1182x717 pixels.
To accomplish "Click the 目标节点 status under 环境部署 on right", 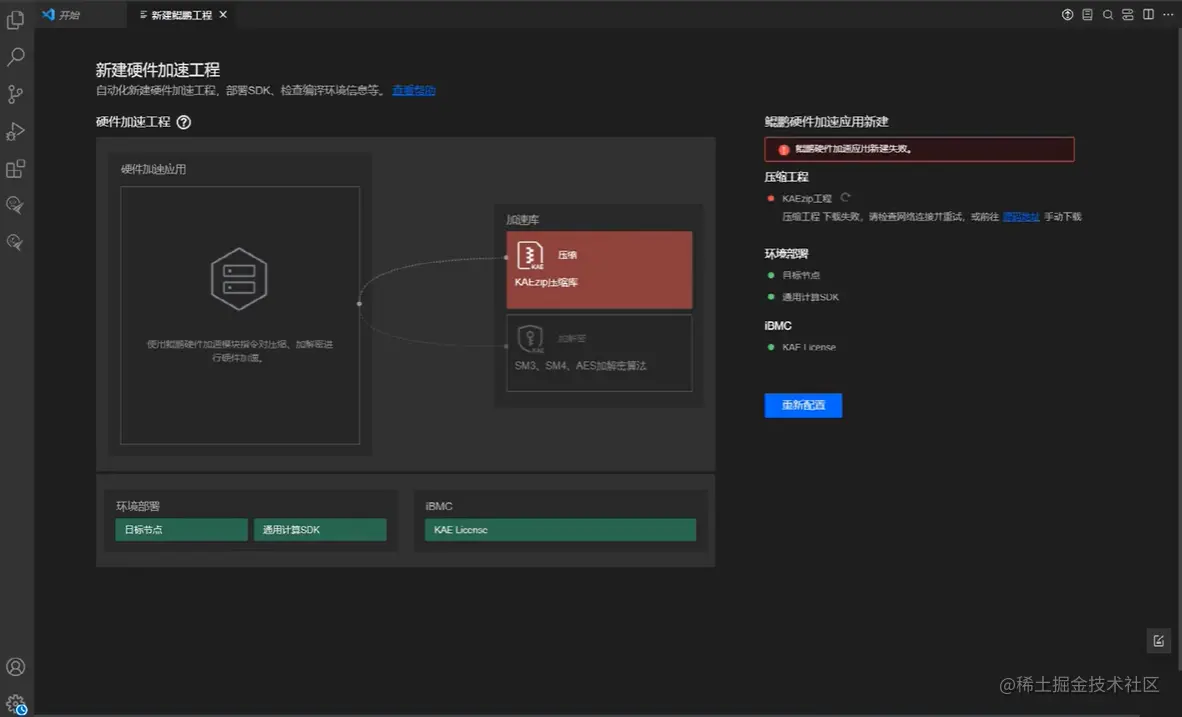I will (x=794, y=275).
